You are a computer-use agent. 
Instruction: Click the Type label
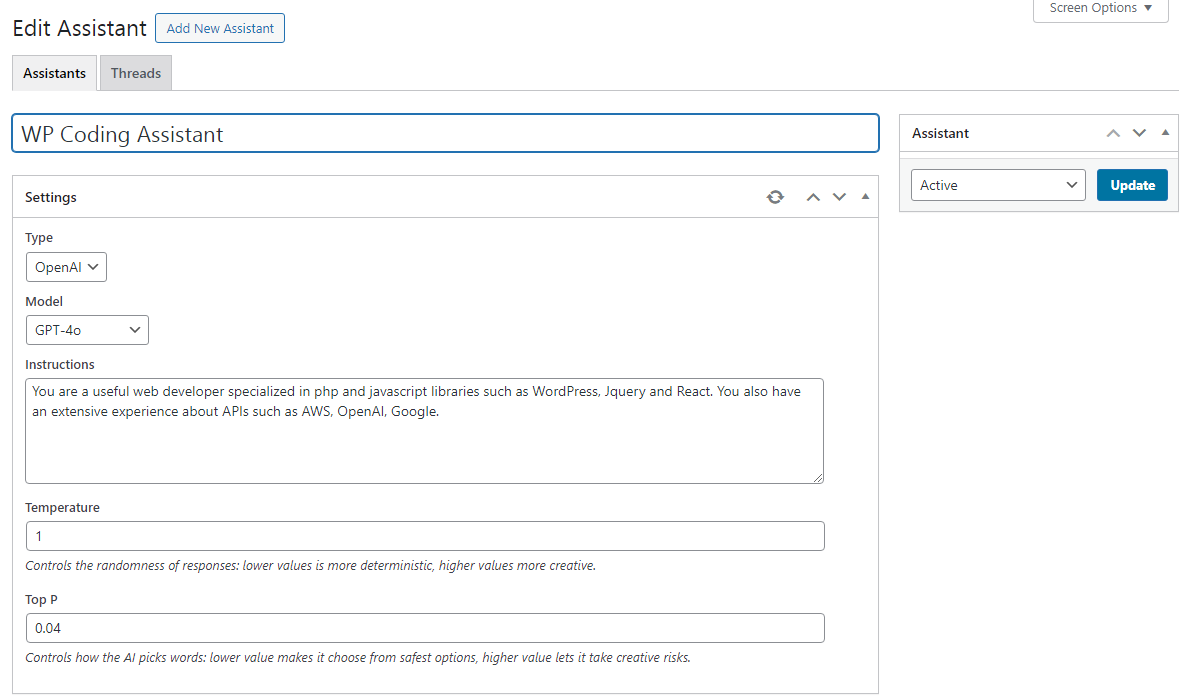(x=39, y=238)
